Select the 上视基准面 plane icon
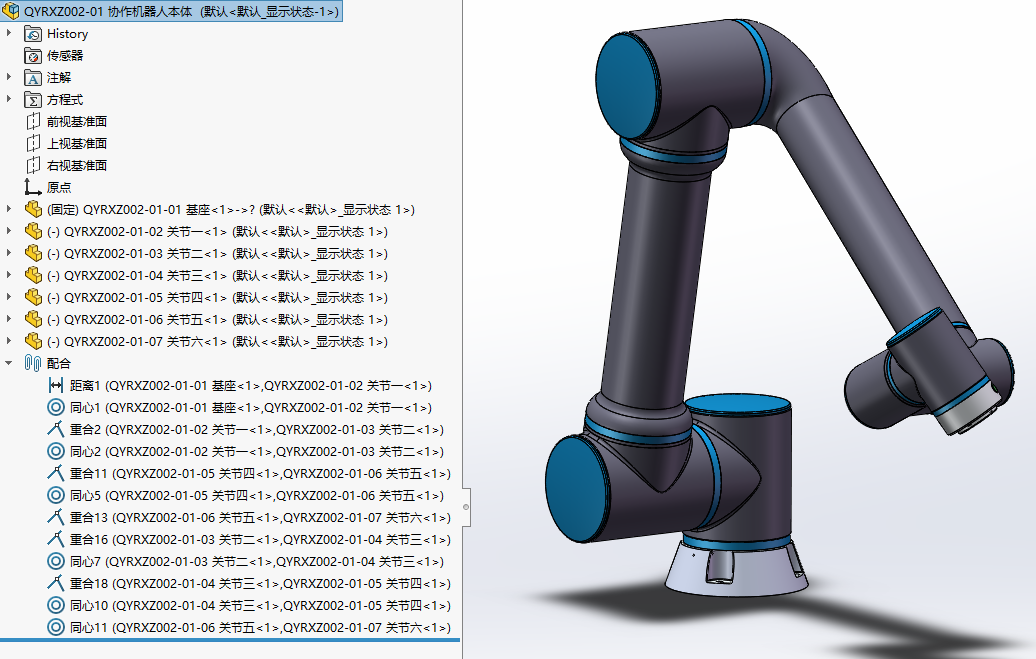This screenshot has width=1036, height=659. click(33, 143)
